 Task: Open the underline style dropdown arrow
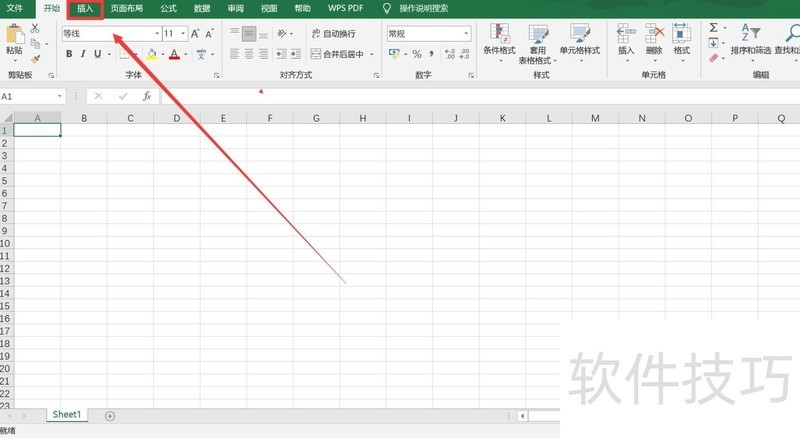[109, 54]
